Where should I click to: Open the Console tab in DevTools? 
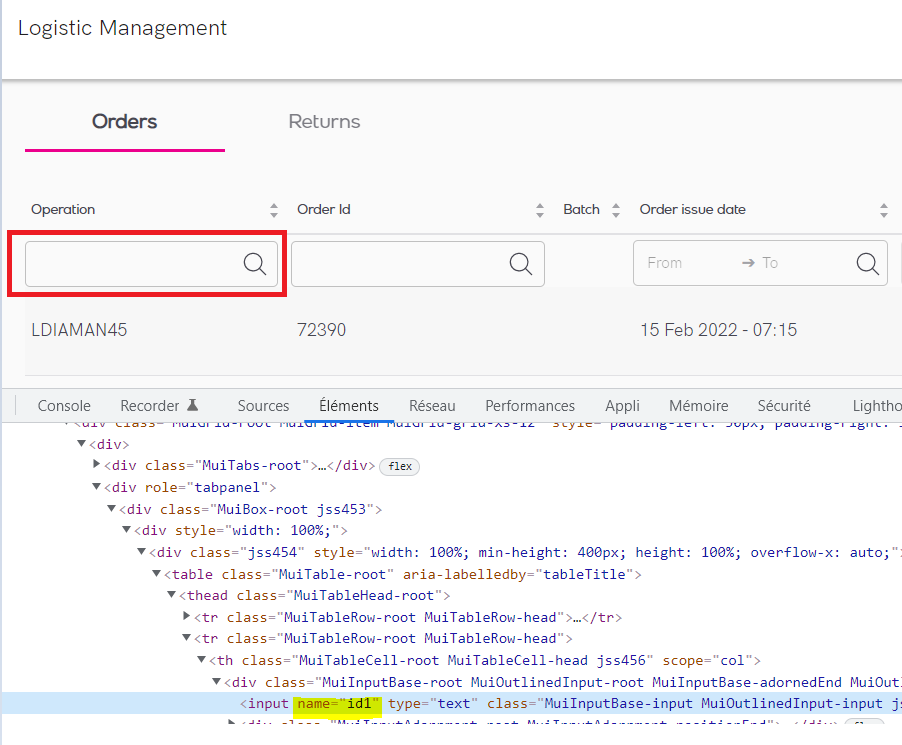63,405
